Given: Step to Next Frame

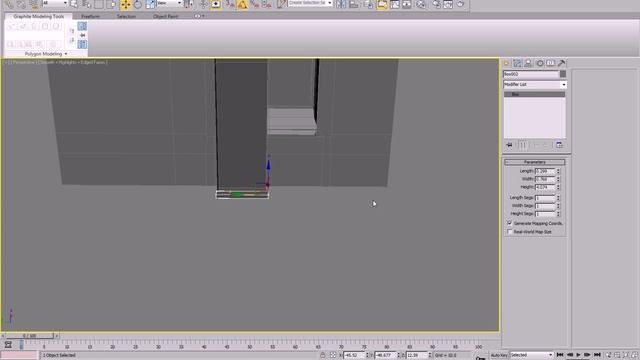Looking at the screenshot, I should click(x=587, y=355).
